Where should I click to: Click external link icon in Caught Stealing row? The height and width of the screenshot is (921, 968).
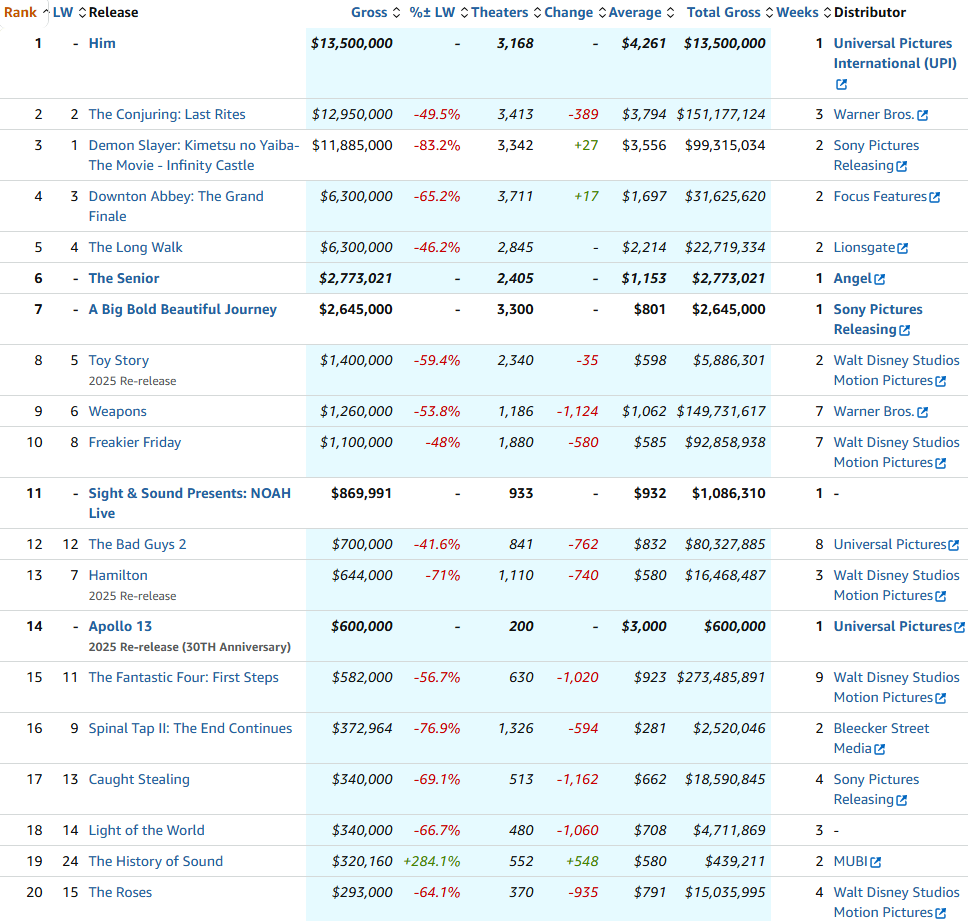tap(901, 801)
